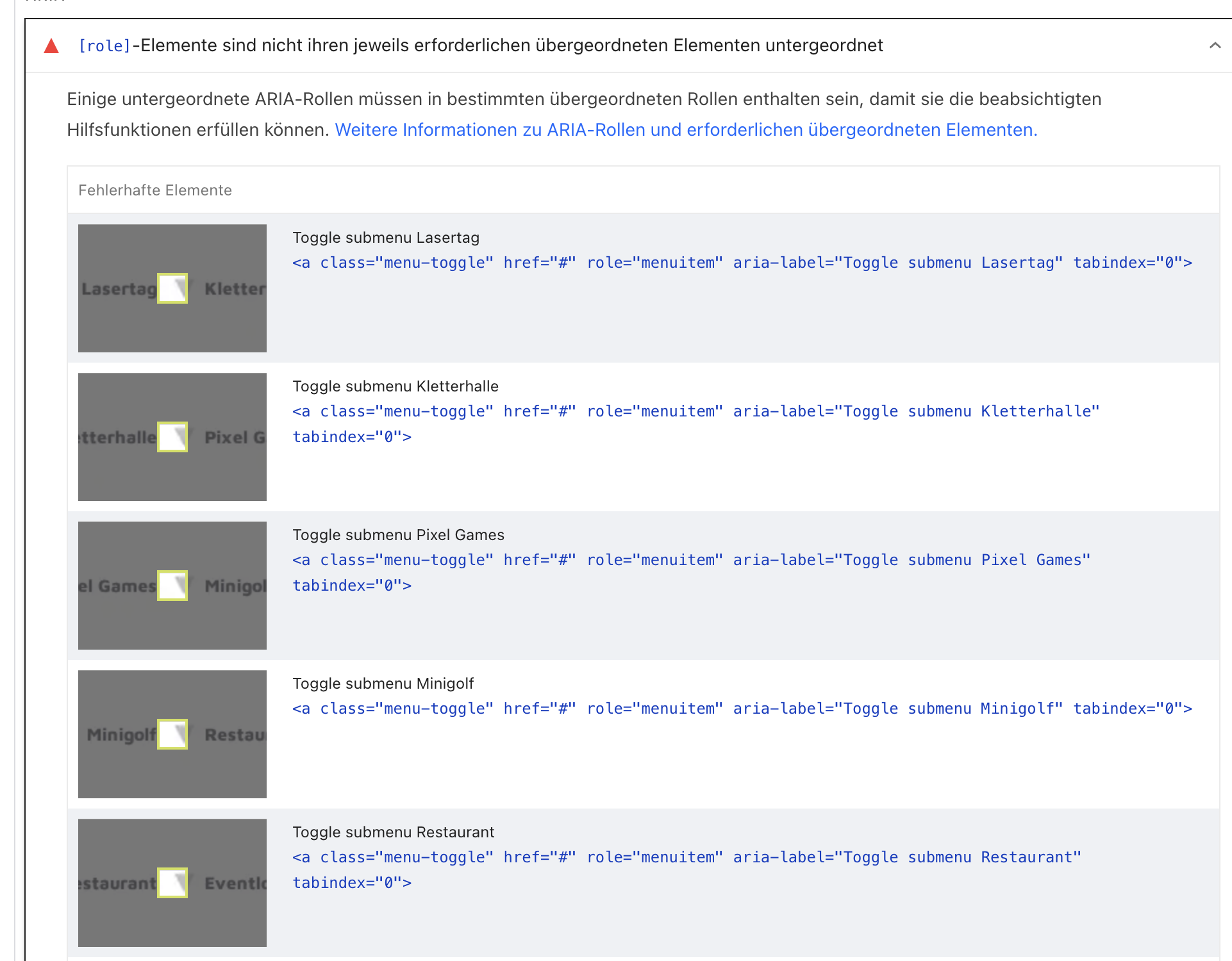Select the Pixel Games menu-toggle code snippet

691,560
